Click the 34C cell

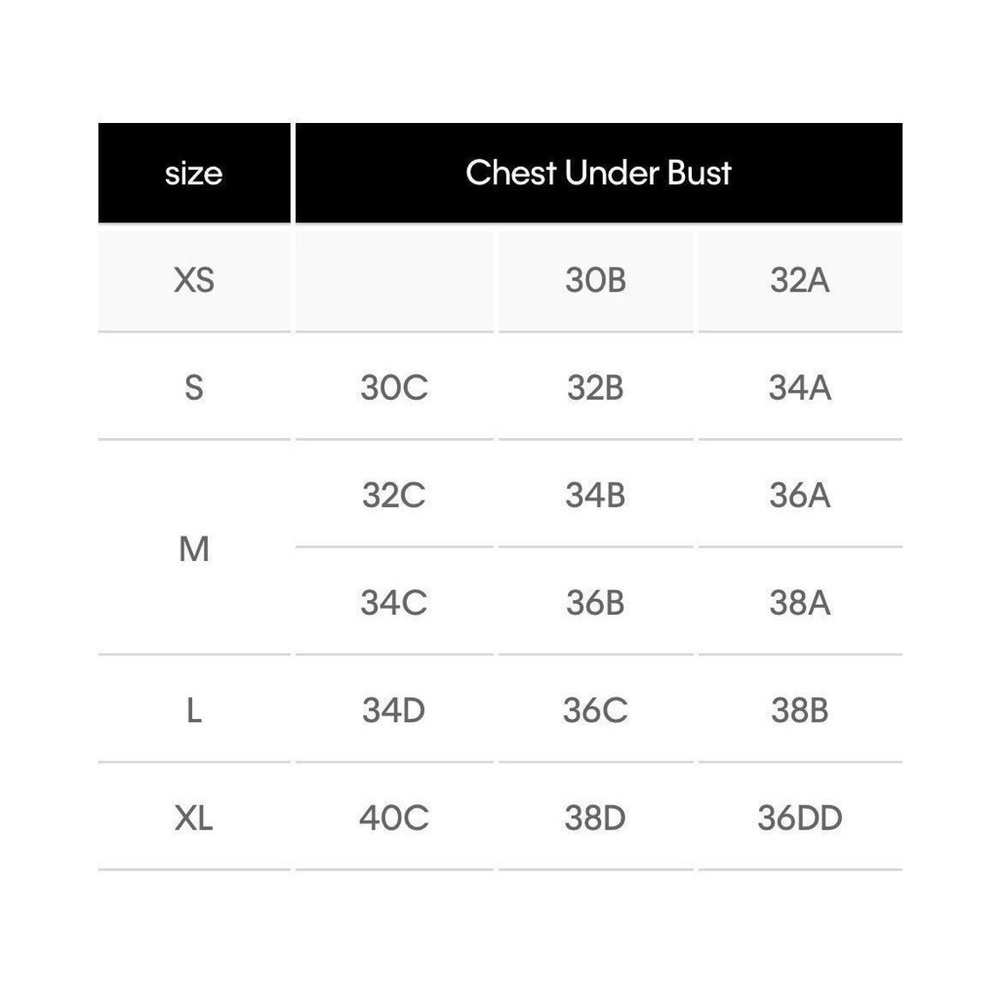click(394, 603)
